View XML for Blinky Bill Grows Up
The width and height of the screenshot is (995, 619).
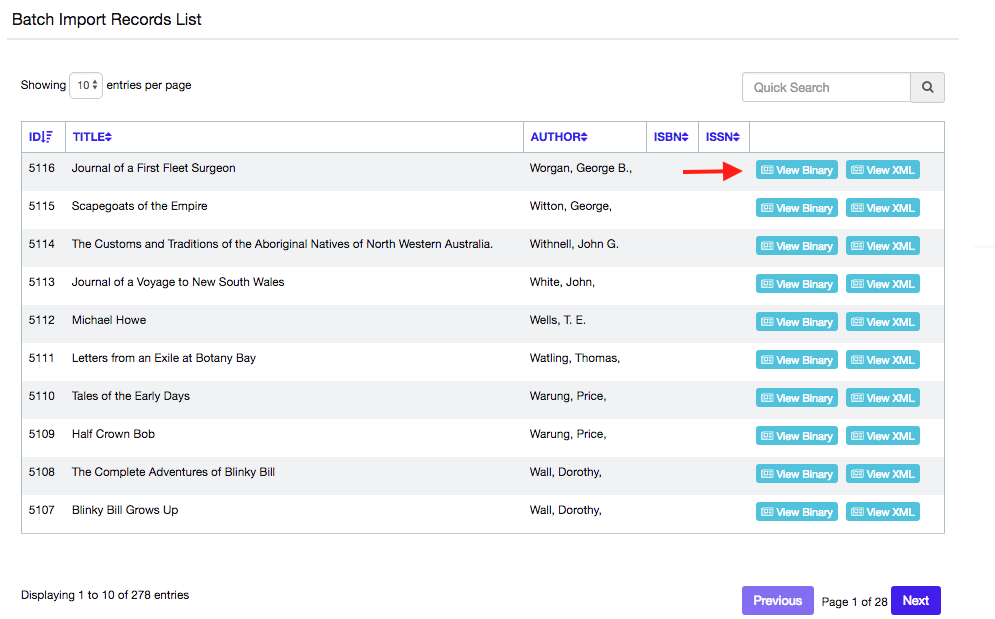882,512
